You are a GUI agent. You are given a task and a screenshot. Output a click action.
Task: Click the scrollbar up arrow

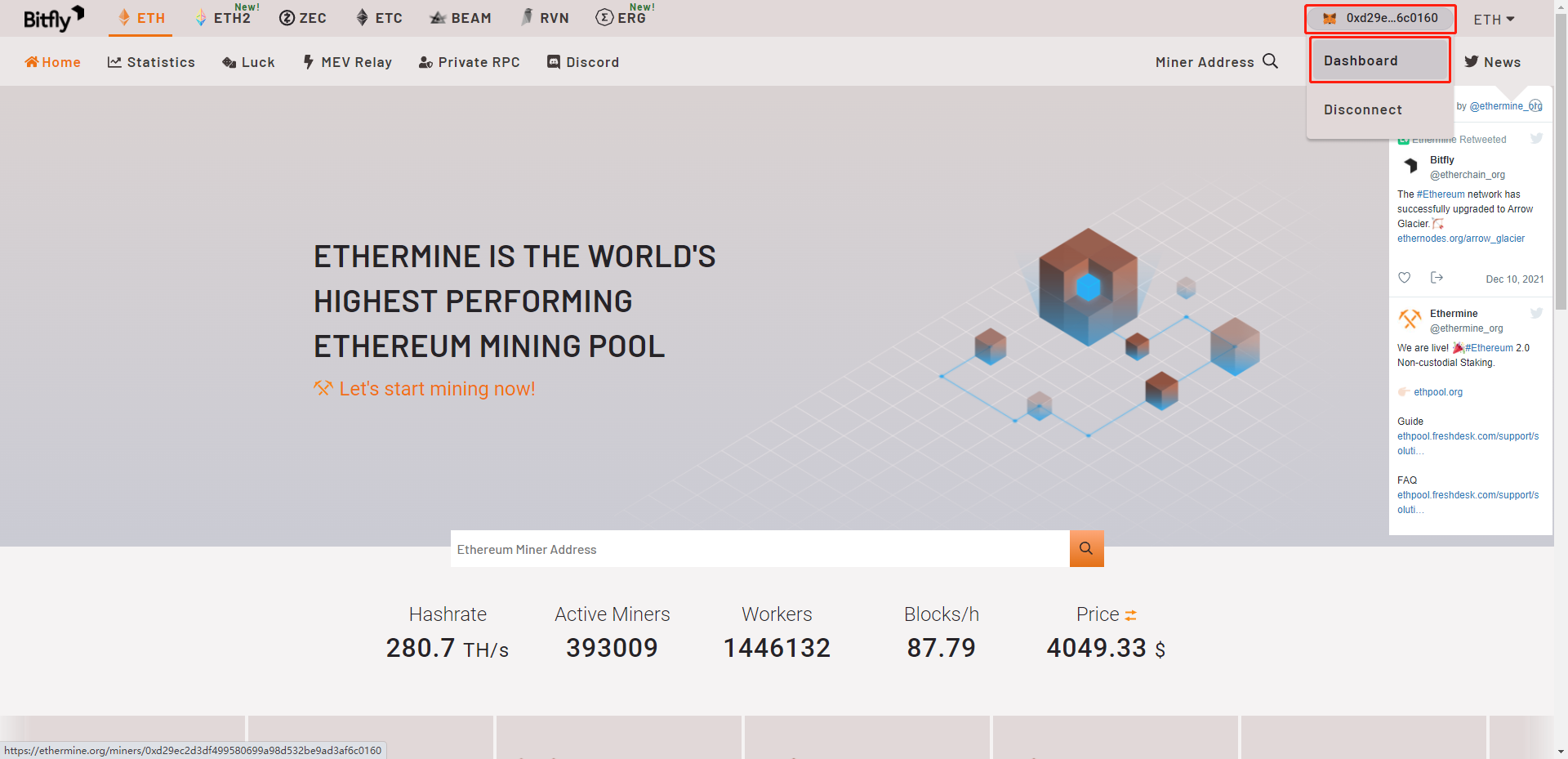(x=1561, y=7)
